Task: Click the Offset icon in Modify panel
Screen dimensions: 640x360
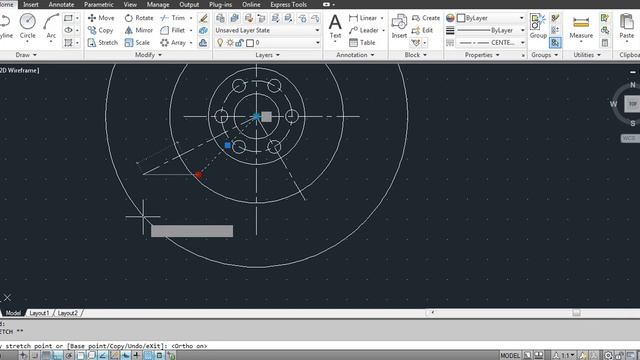Action: [203, 42]
